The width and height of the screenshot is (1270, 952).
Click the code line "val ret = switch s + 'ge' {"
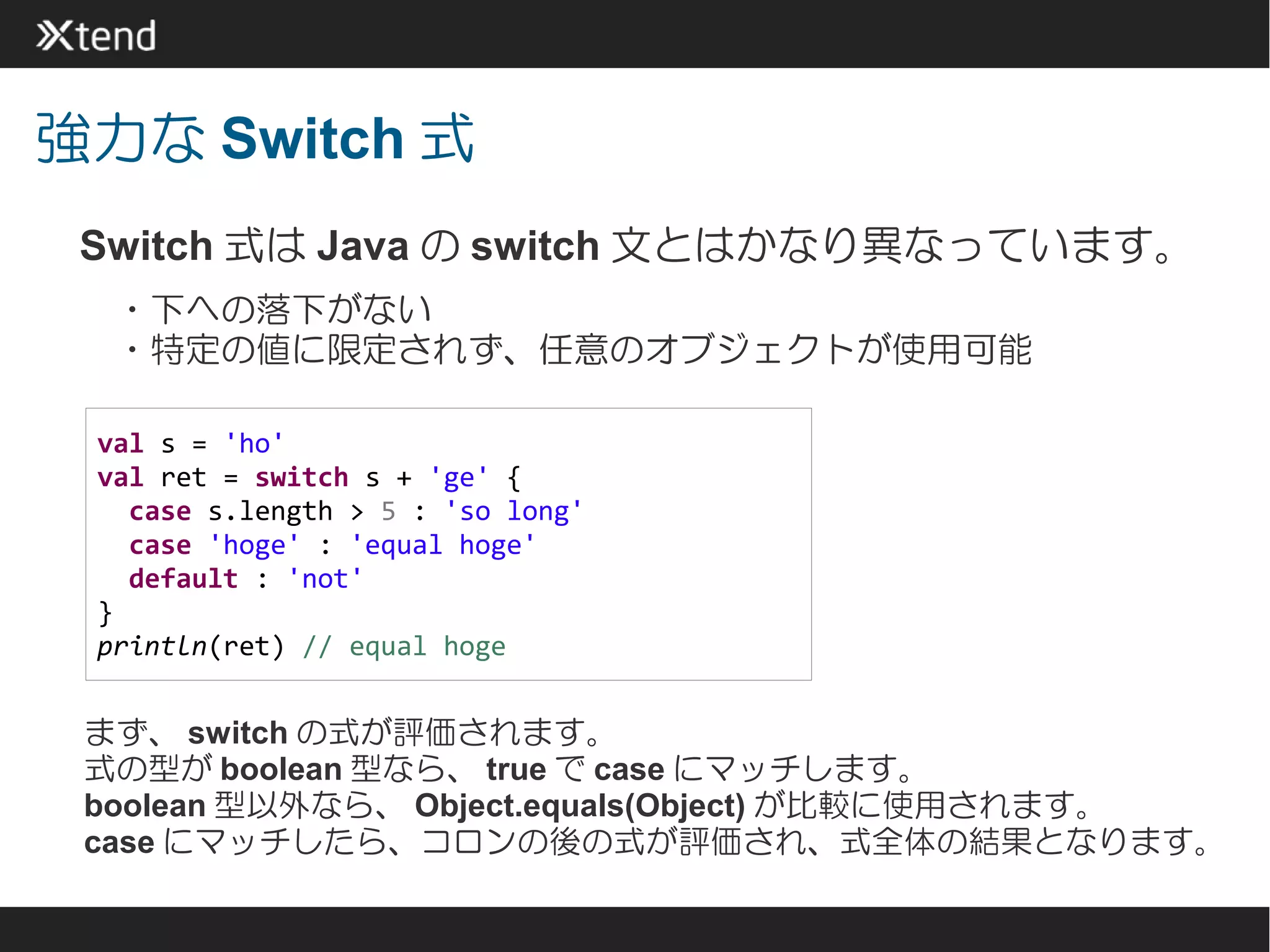(309, 478)
